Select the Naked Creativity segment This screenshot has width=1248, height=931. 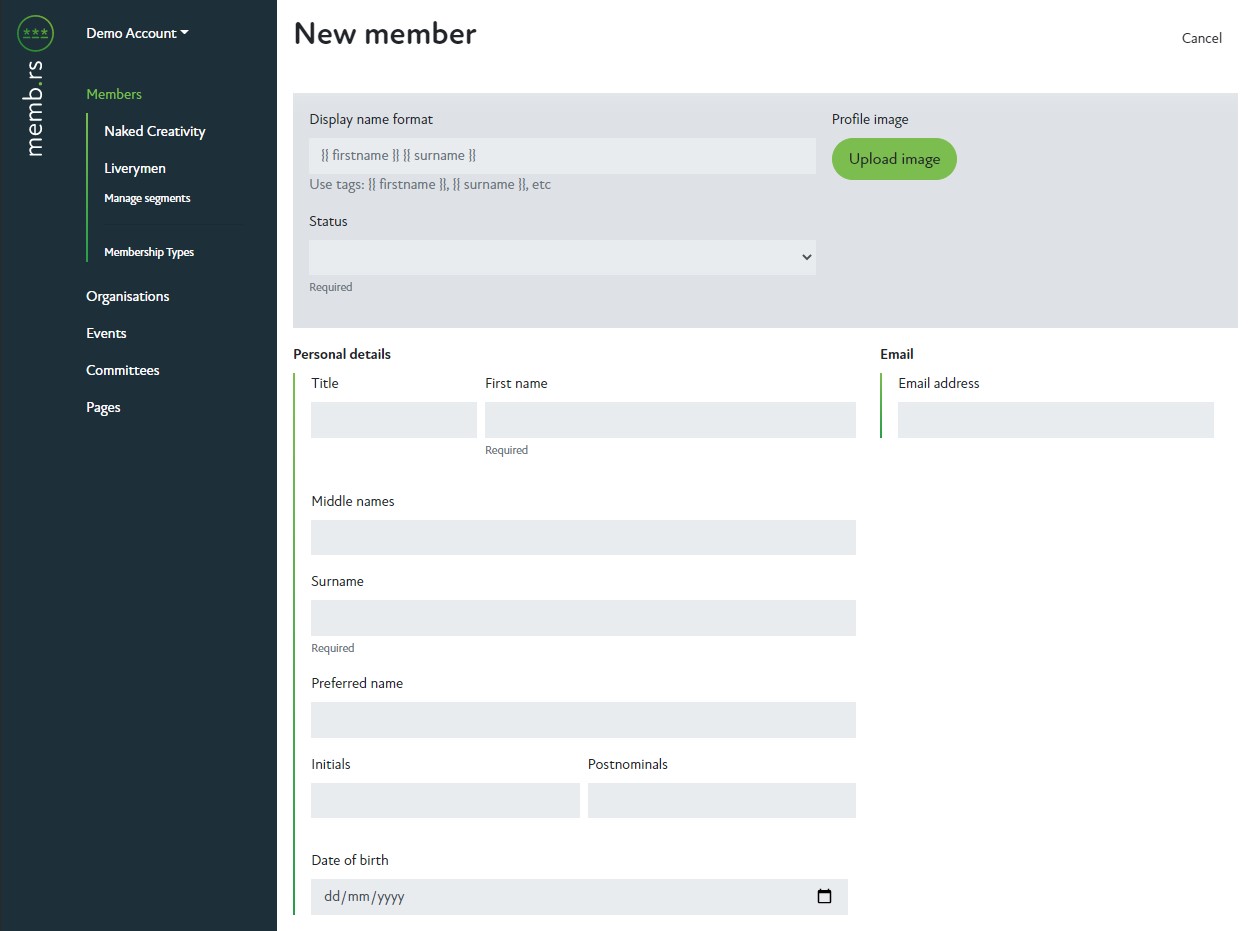tap(155, 131)
